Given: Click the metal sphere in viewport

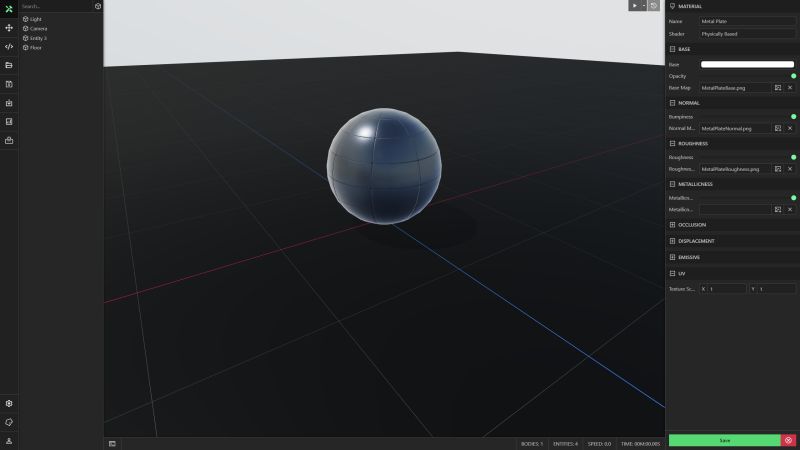Looking at the screenshot, I should (384, 166).
